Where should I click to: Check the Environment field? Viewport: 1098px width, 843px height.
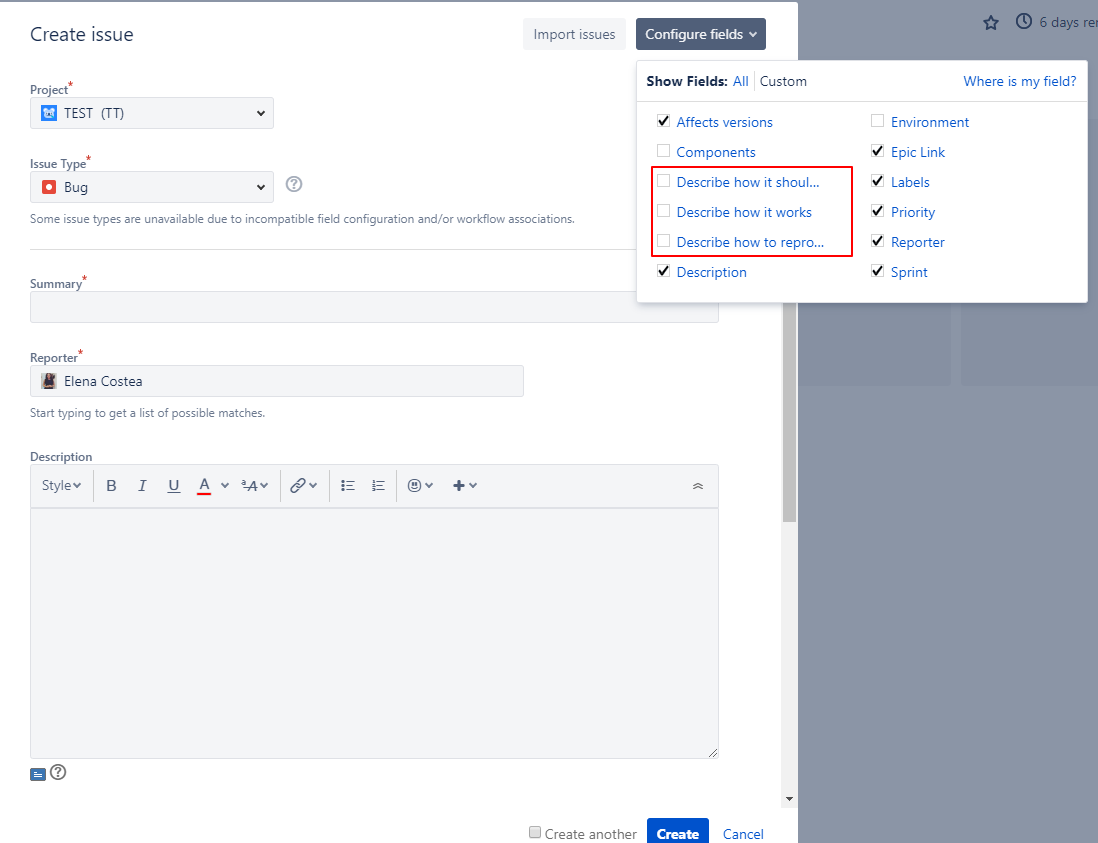(x=877, y=120)
